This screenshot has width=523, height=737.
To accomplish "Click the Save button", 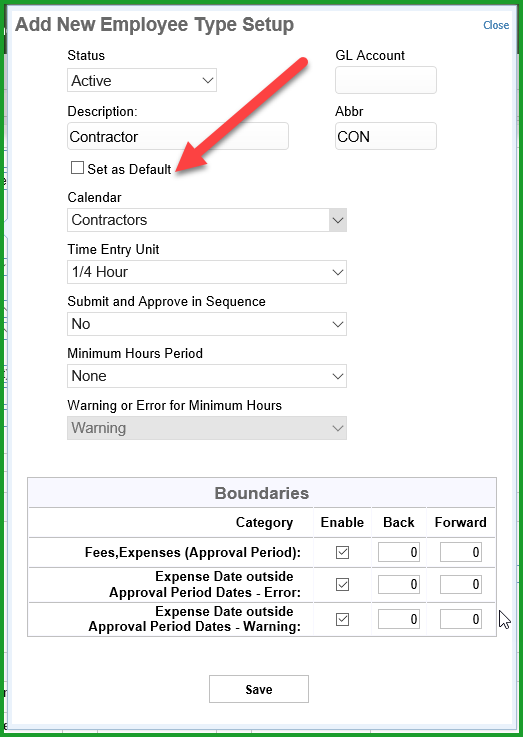I will click(259, 689).
